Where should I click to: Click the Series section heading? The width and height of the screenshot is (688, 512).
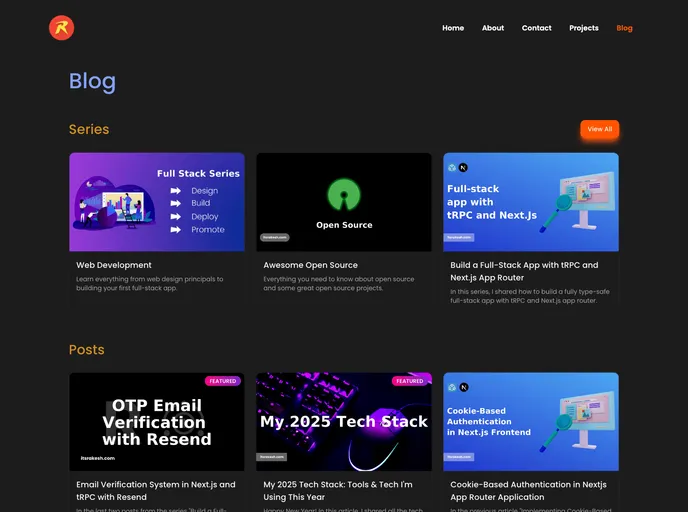tap(89, 129)
